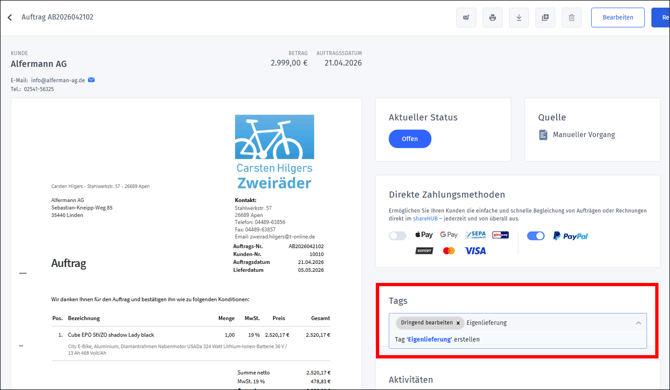Click the VISA logo
Image resolution: width=670 pixels, height=390 pixels.
tap(475, 251)
